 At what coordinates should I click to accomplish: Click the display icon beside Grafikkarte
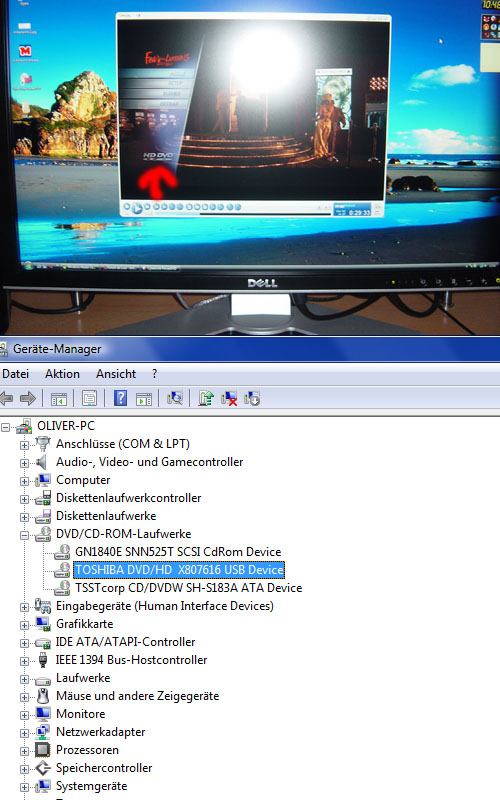[x=43, y=624]
